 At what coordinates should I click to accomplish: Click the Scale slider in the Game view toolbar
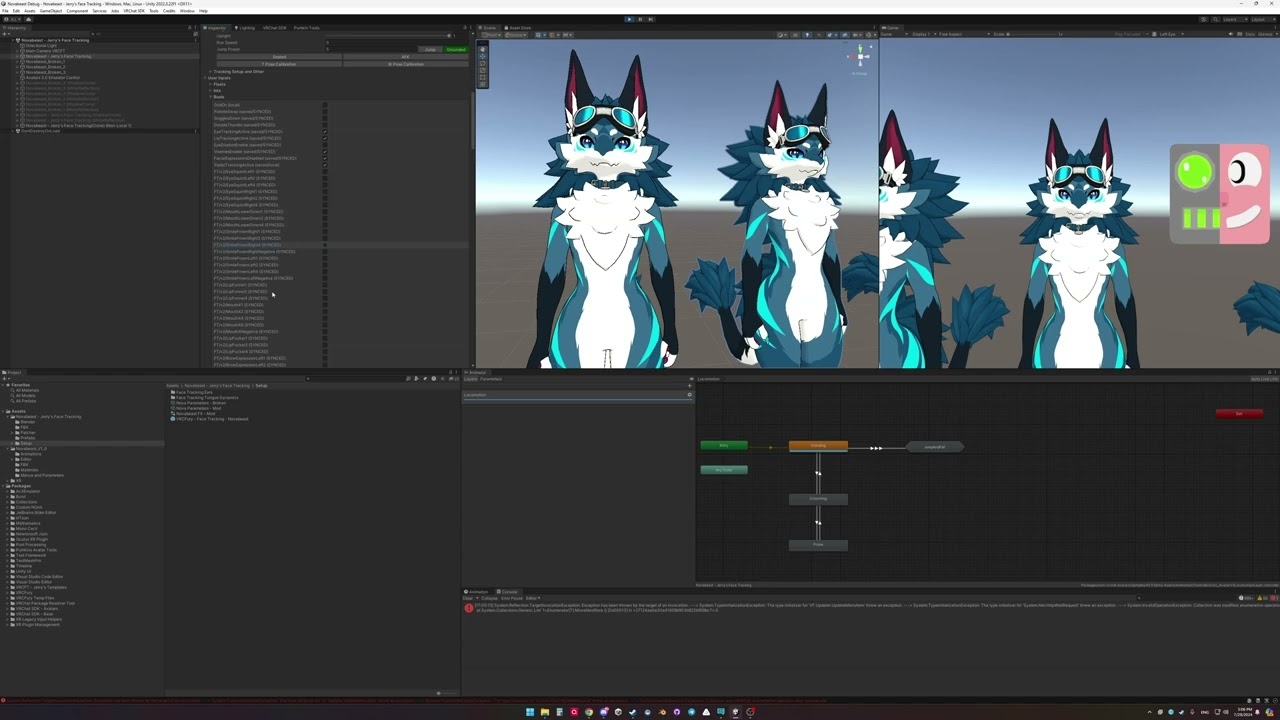(1030, 34)
